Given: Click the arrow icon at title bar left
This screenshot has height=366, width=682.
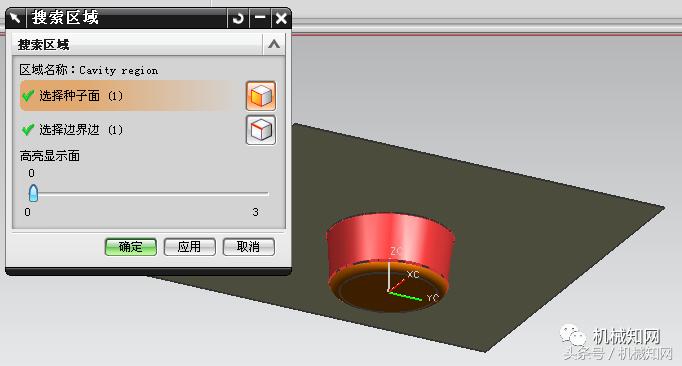Looking at the screenshot, I should click(16, 18).
